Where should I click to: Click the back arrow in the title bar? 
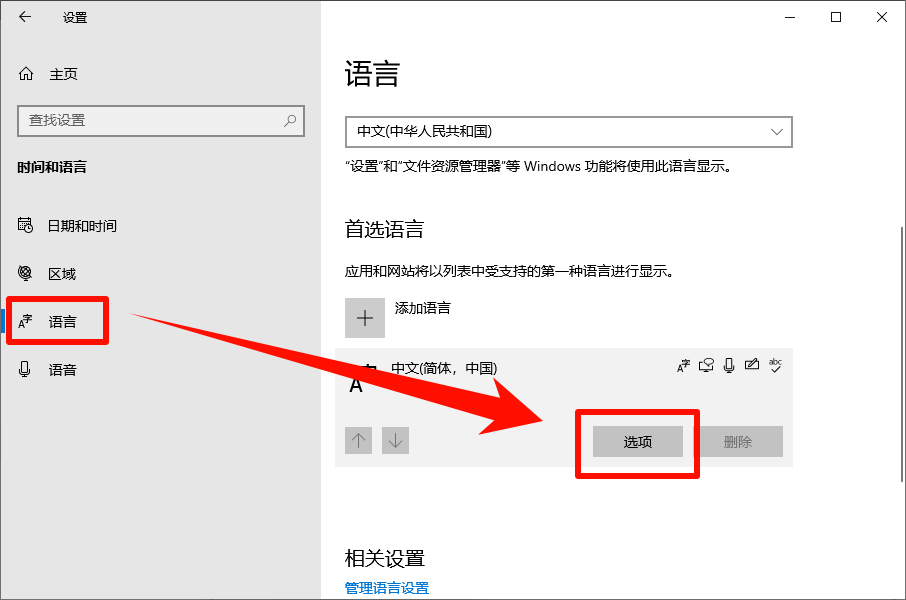[x=25, y=17]
